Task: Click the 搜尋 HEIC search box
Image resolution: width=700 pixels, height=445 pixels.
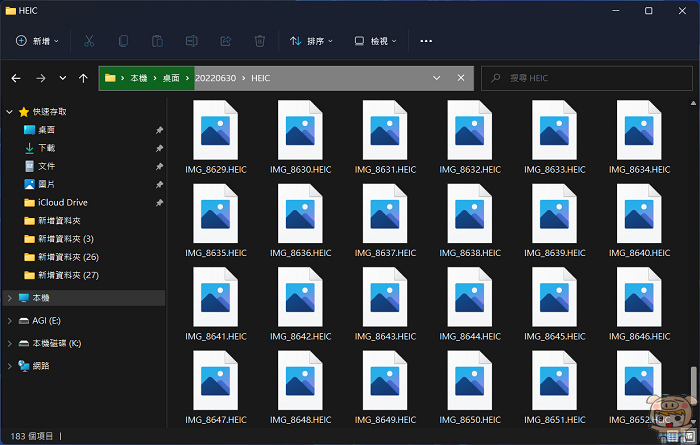Action: coord(585,78)
